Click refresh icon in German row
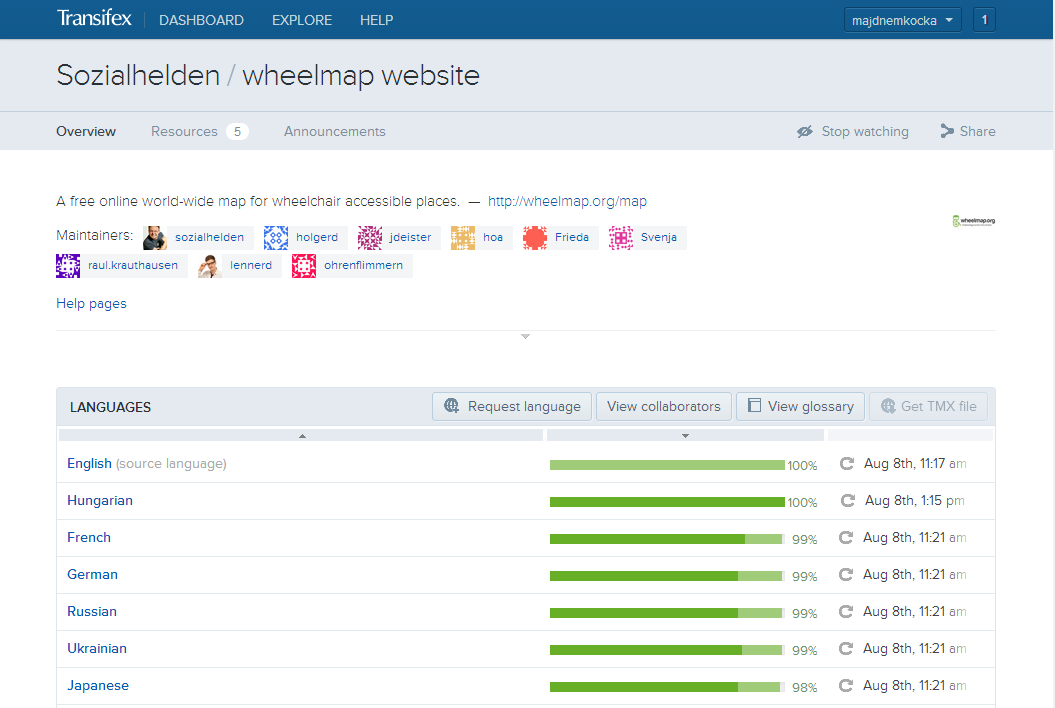This screenshot has width=1055, height=708. pyautogui.click(x=846, y=575)
